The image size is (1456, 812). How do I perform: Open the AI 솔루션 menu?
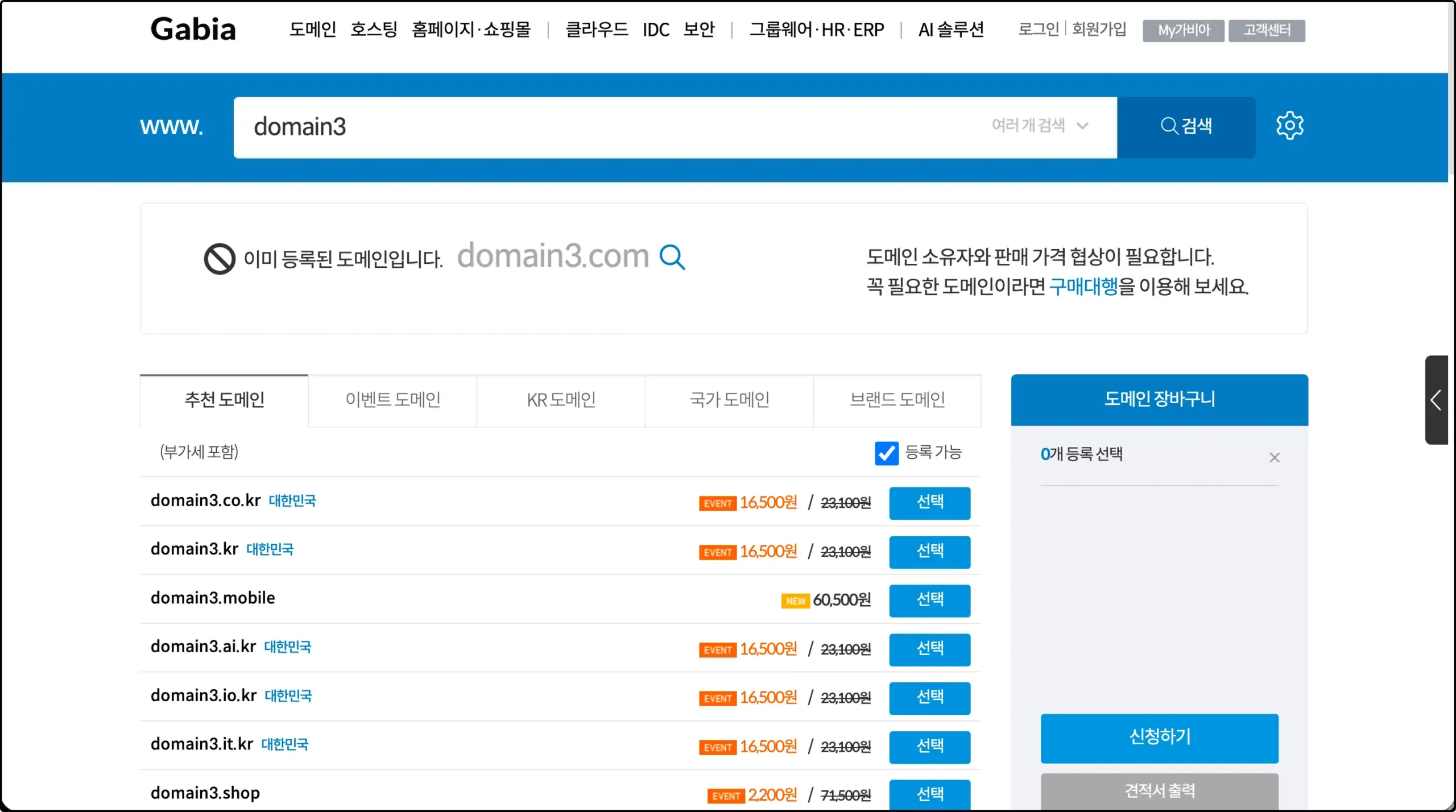click(x=951, y=29)
